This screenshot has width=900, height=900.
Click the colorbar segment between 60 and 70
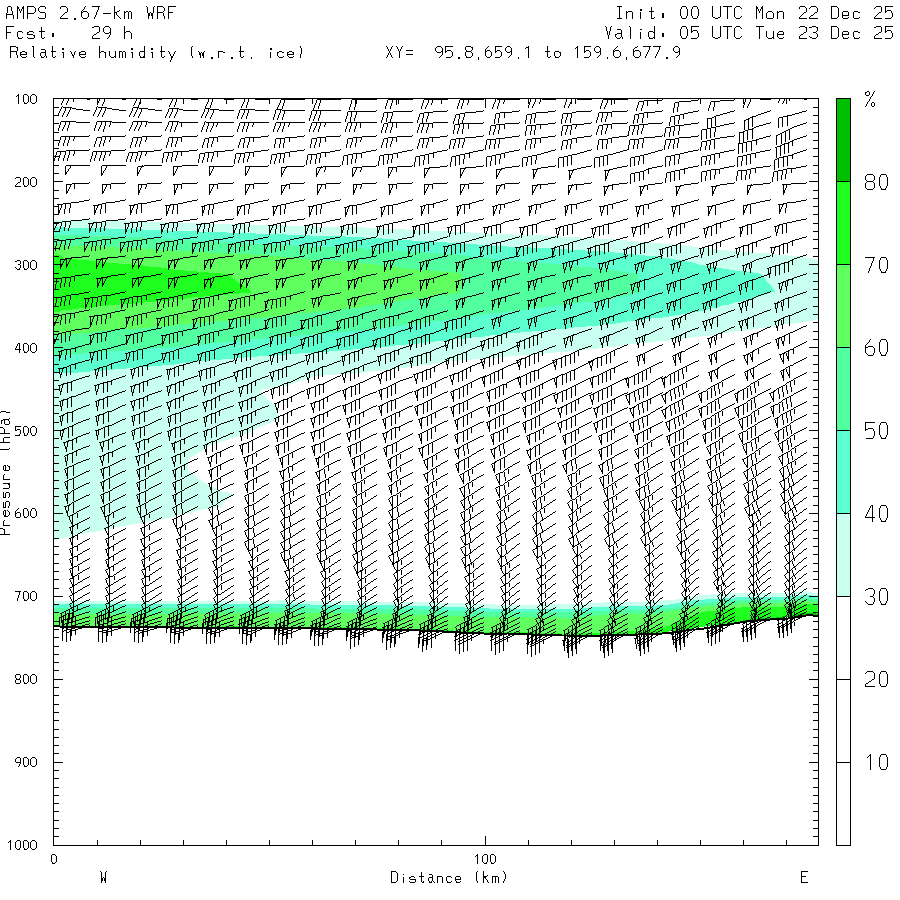click(x=843, y=306)
